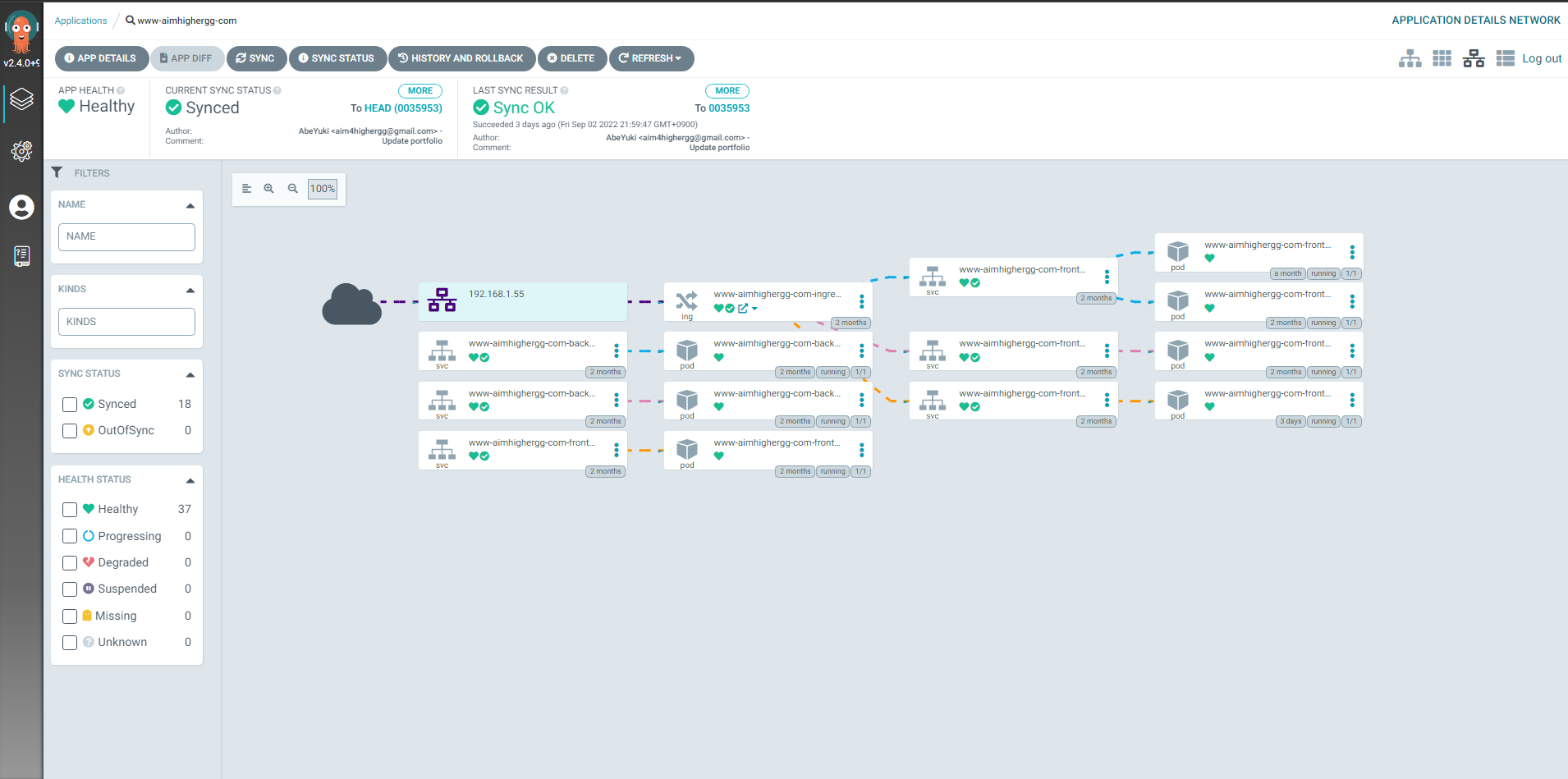Enable the OutOfSync filter checkbox
1568x779 pixels.
tap(70, 431)
